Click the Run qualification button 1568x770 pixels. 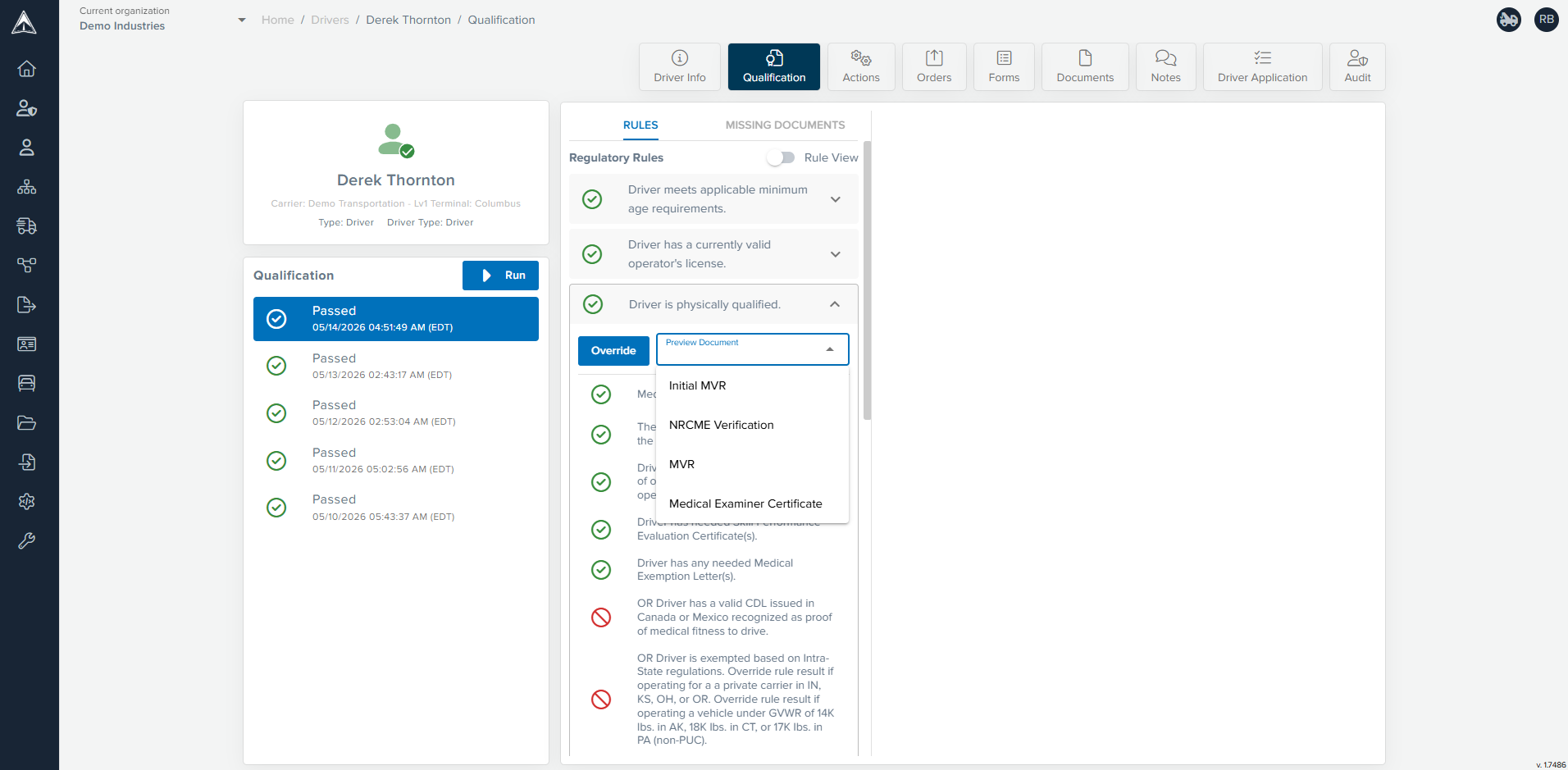[500, 276]
